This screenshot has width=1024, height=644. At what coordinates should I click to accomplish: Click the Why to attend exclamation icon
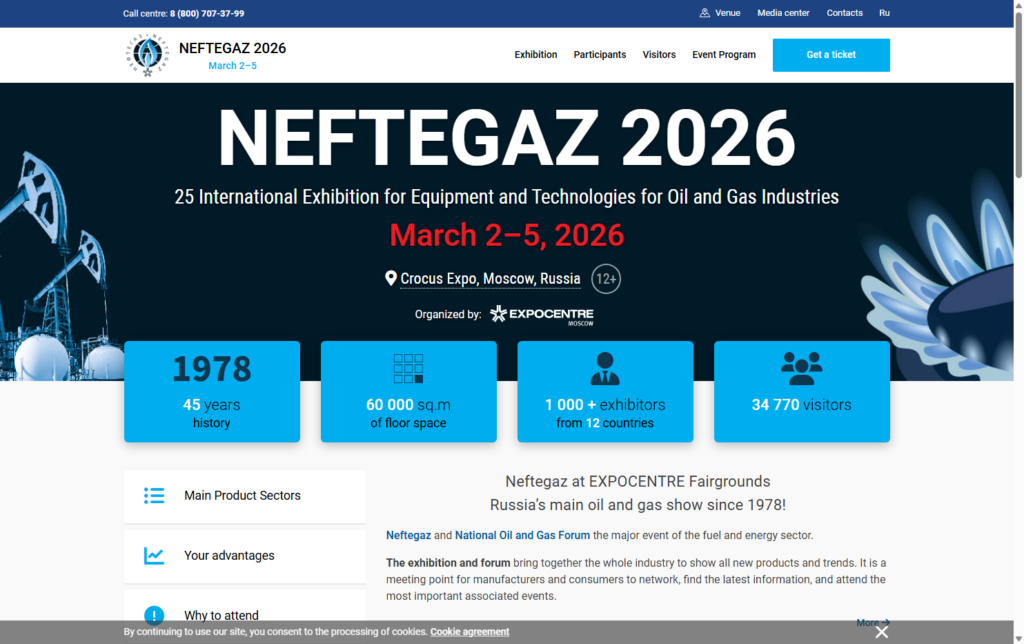click(154, 615)
